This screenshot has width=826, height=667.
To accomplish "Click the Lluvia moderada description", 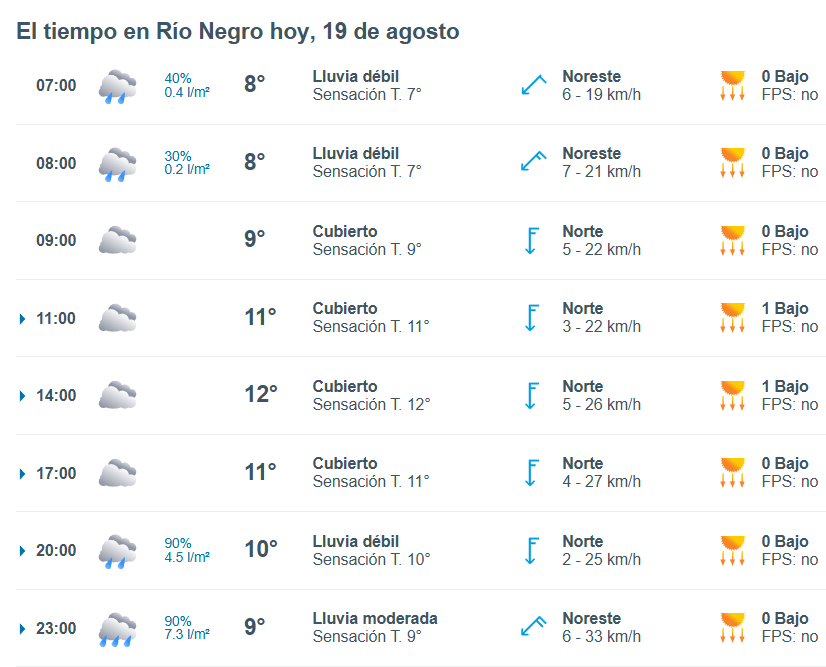I will (x=375, y=619).
